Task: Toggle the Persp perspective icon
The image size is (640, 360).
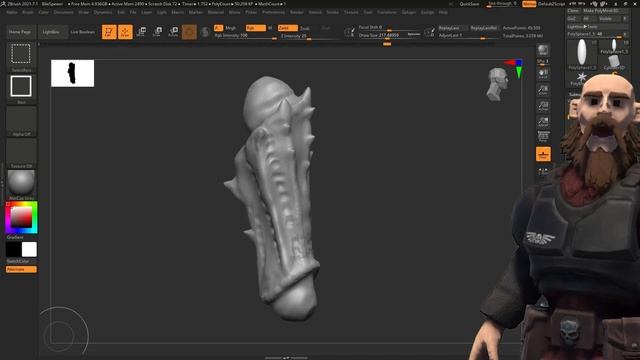Action: [x=543, y=137]
